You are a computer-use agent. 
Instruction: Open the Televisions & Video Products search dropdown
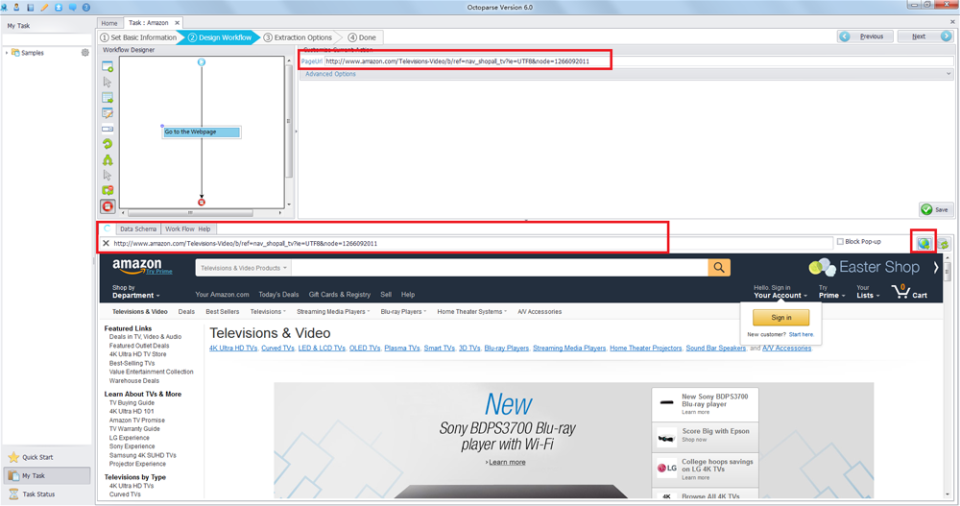(244, 268)
